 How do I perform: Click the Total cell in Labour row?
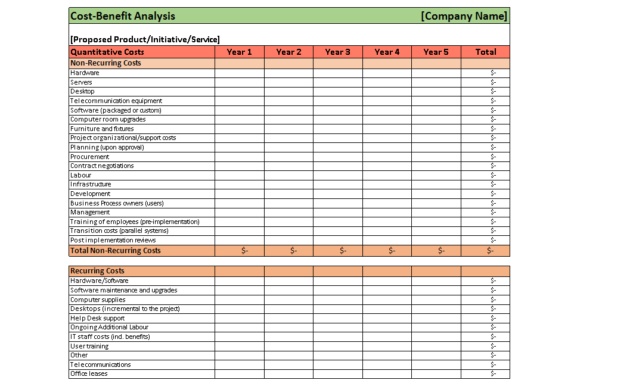point(486,175)
